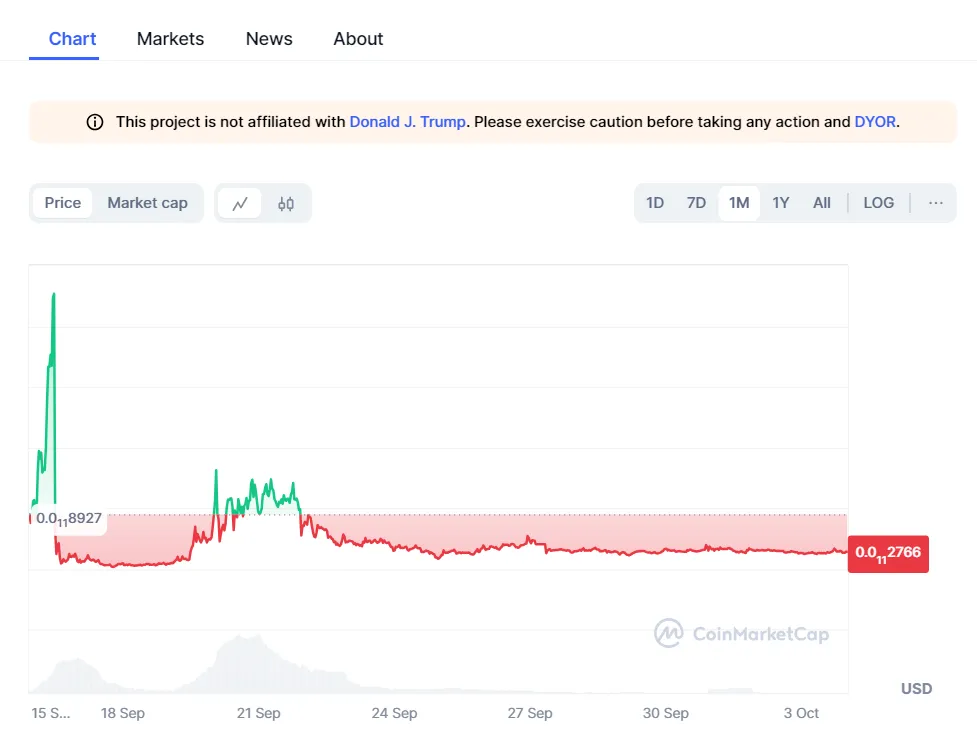977x742 pixels.
Task: Set chart range to 1D
Action: (x=655, y=203)
